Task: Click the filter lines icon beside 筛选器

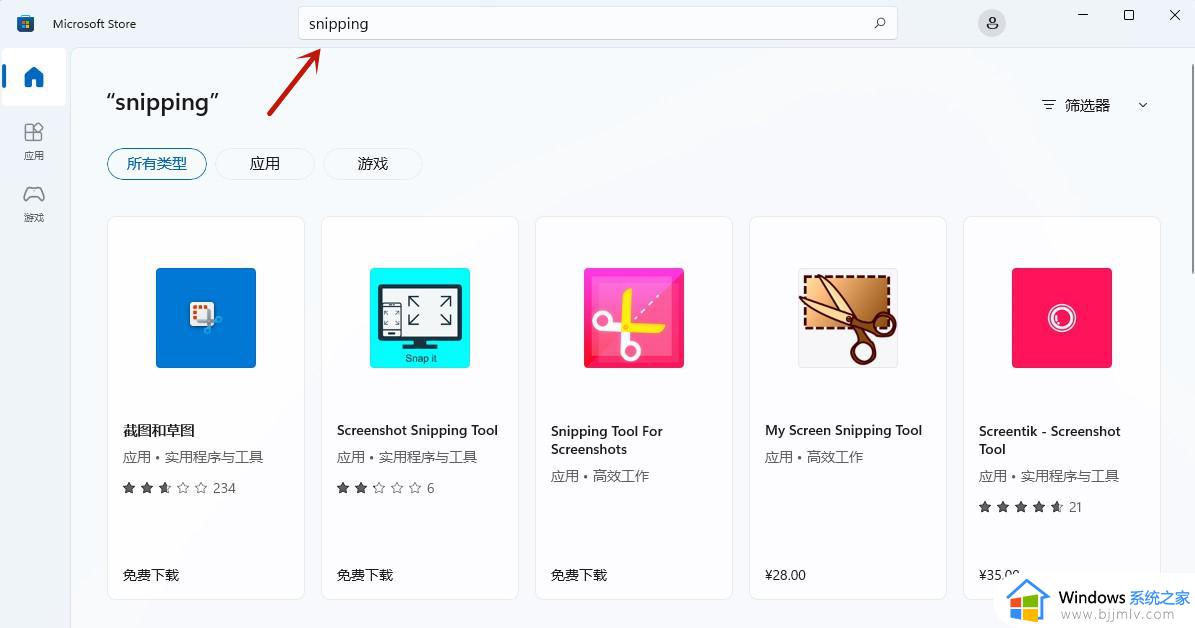Action: click(1049, 105)
